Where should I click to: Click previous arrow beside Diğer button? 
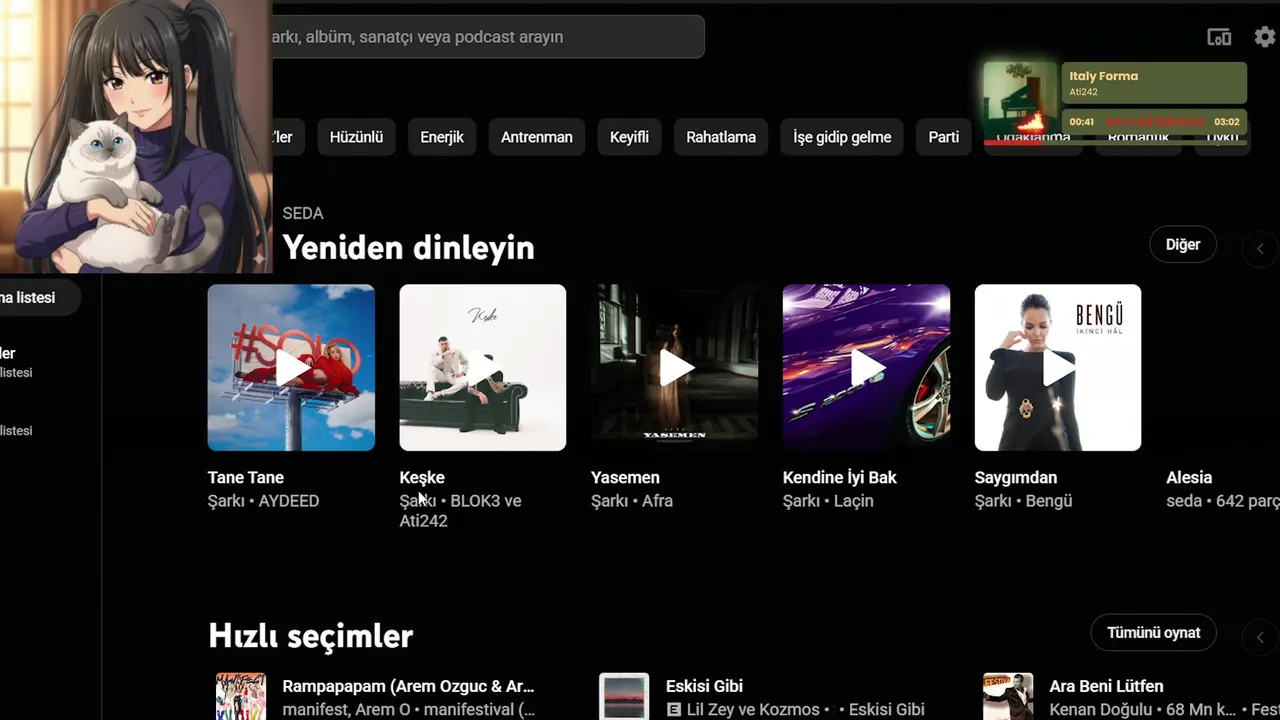click(1260, 248)
